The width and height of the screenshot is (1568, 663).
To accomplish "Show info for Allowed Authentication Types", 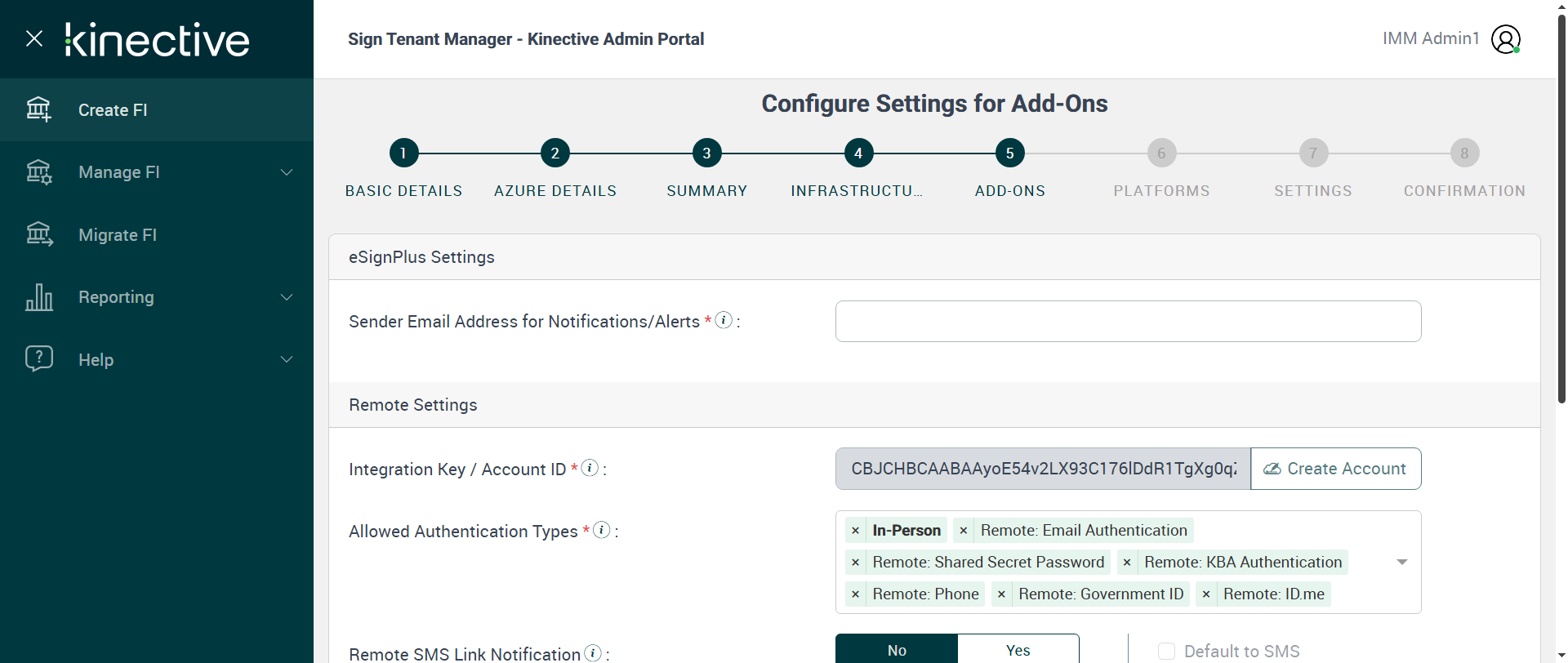I will click(602, 530).
